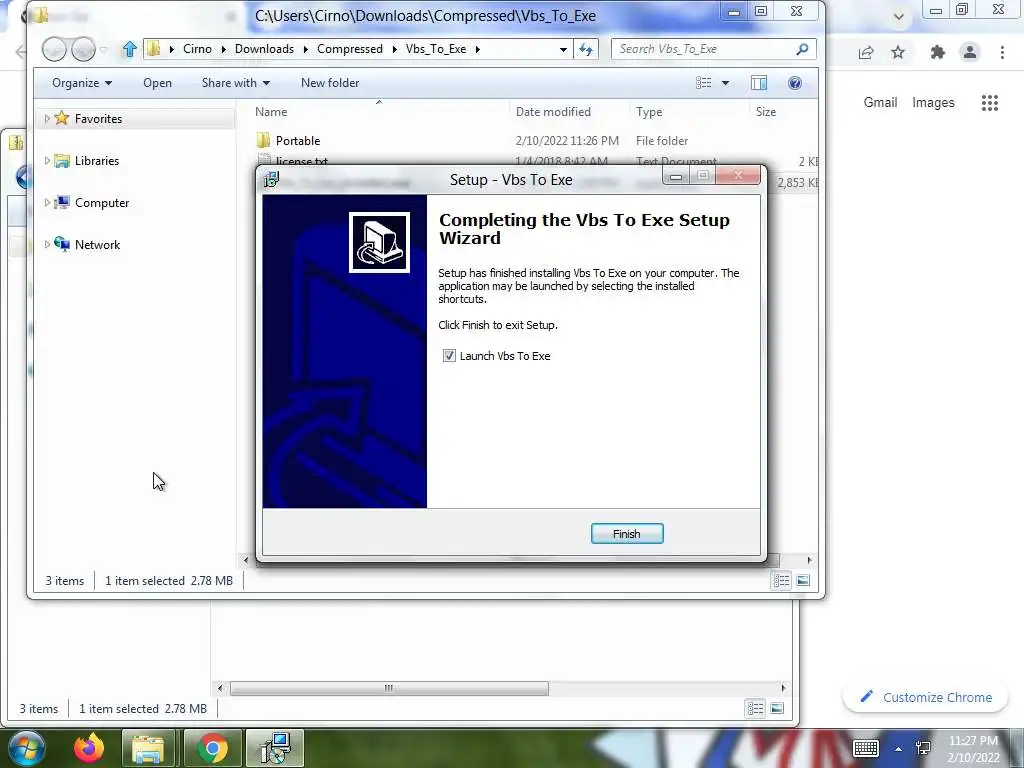Viewport: 1024px width, 768px height.
Task: Select Computer in the navigation pane
Action: 102,203
